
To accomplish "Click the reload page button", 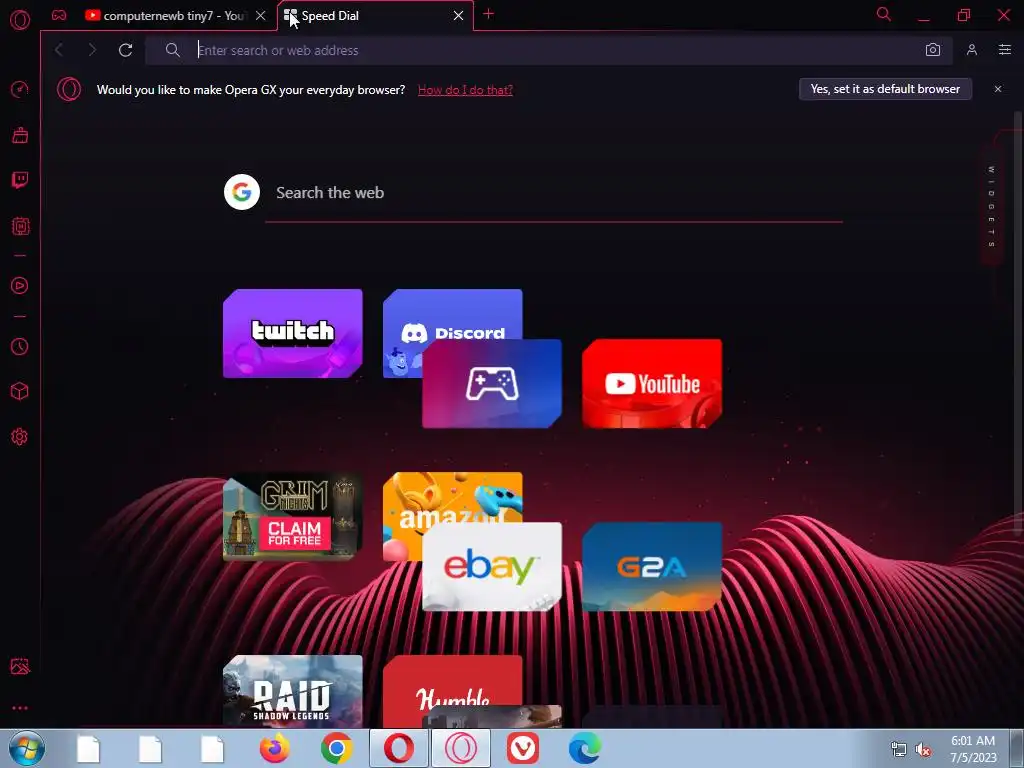I will (125, 50).
